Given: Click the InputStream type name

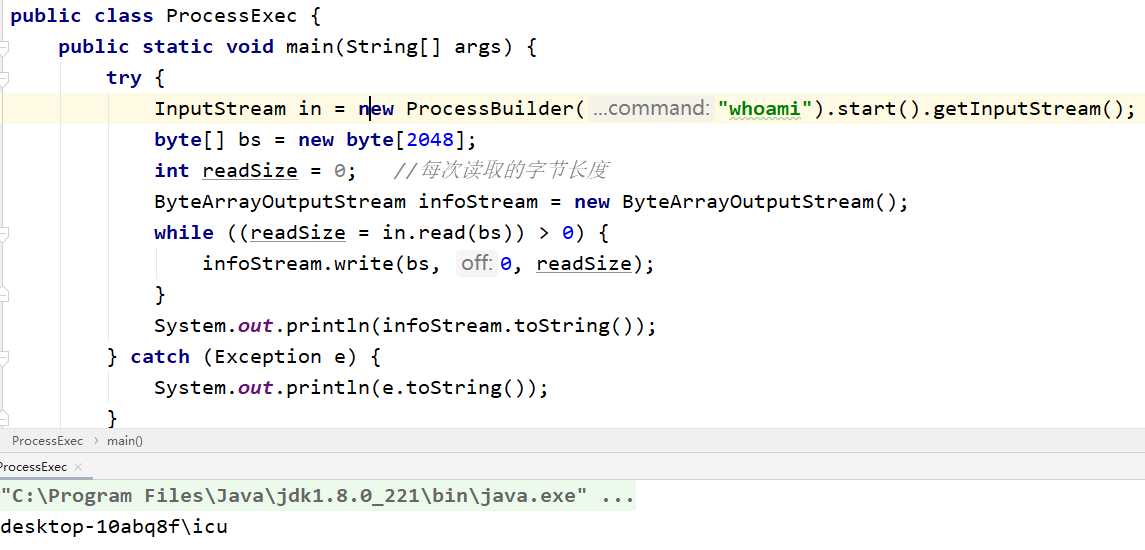Looking at the screenshot, I should pyautogui.click(x=220, y=109).
